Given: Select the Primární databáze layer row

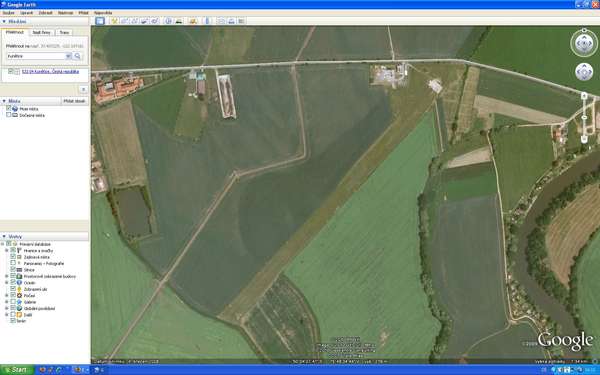Looking at the screenshot, I should point(35,244).
